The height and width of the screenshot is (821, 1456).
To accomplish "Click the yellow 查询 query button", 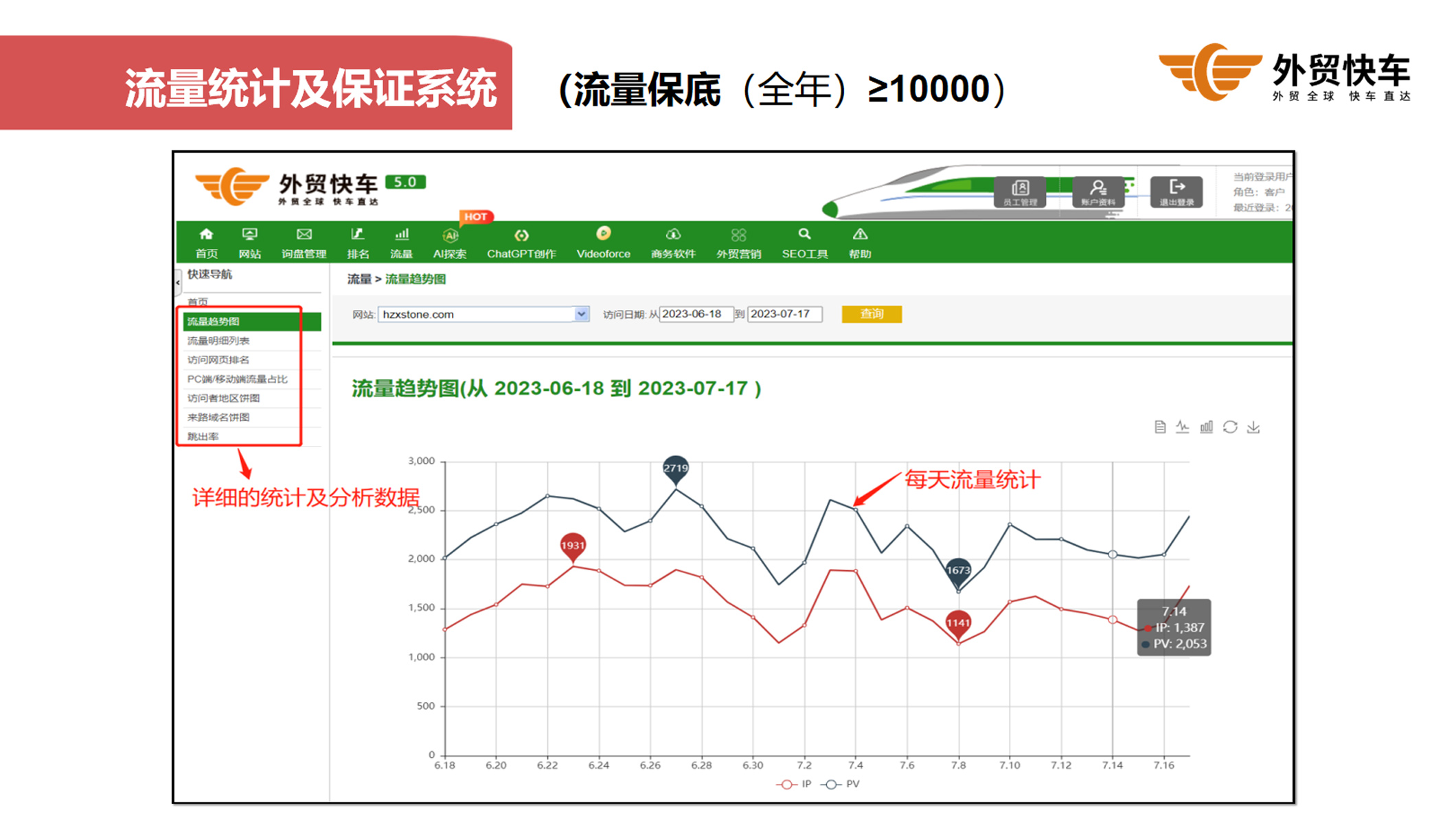I will click(x=872, y=314).
